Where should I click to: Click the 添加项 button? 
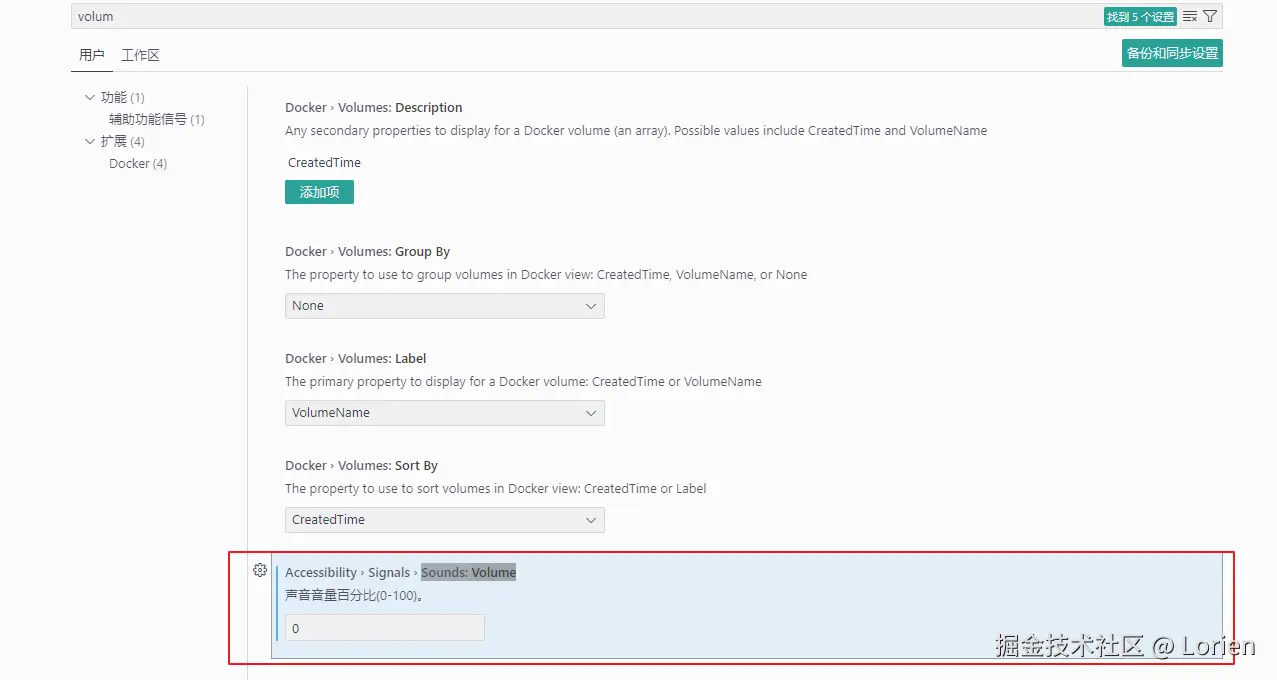[x=319, y=192]
